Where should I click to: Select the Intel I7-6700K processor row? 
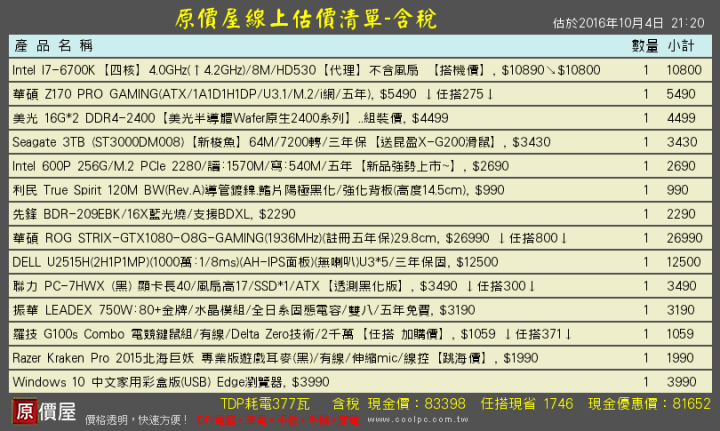tap(360, 70)
